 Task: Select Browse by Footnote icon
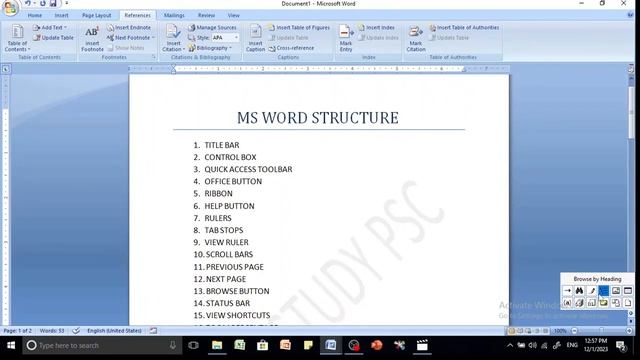coord(592,303)
